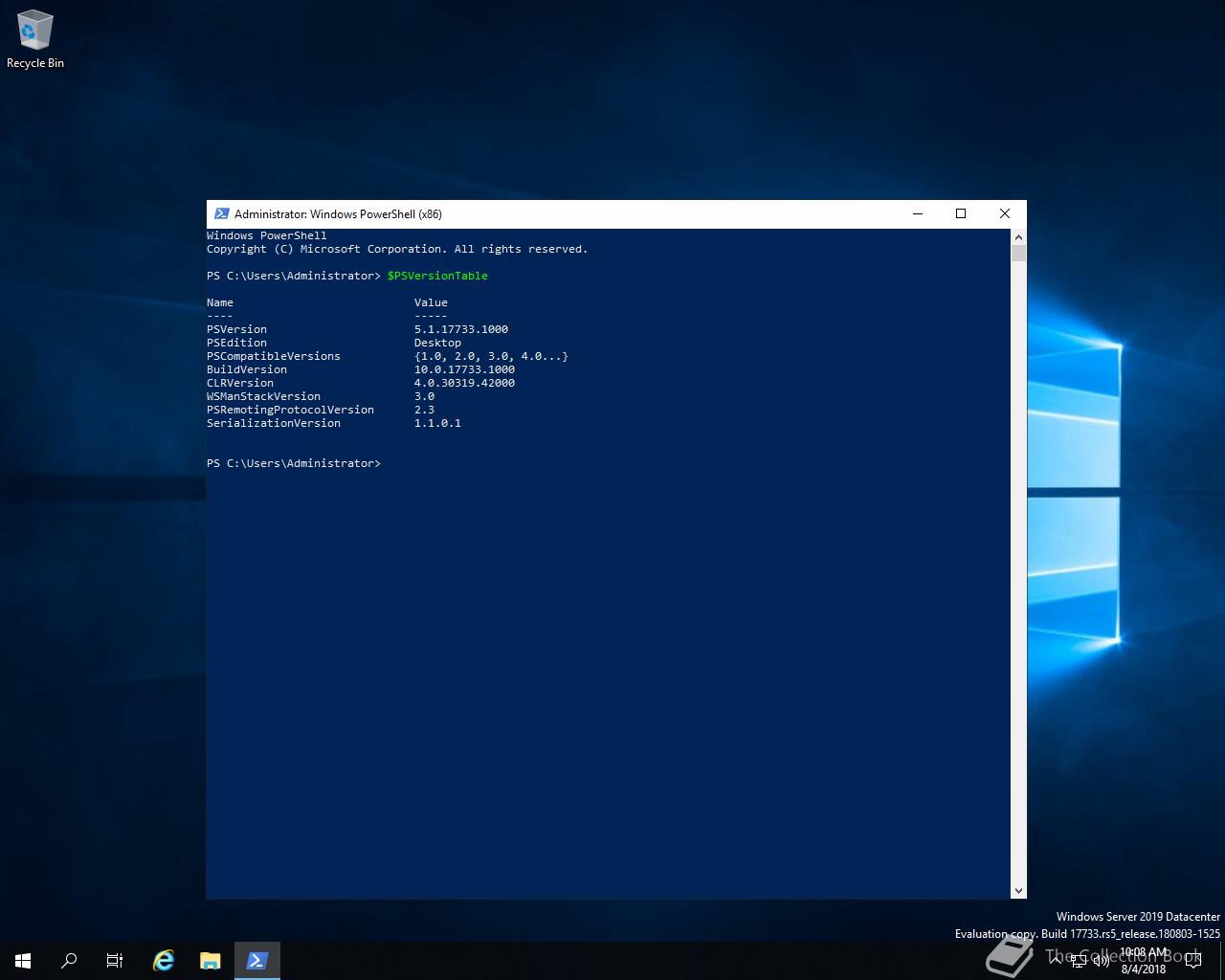Close the PowerShell window
This screenshot has height=980, width=1225.
[x=1005, y=213]
